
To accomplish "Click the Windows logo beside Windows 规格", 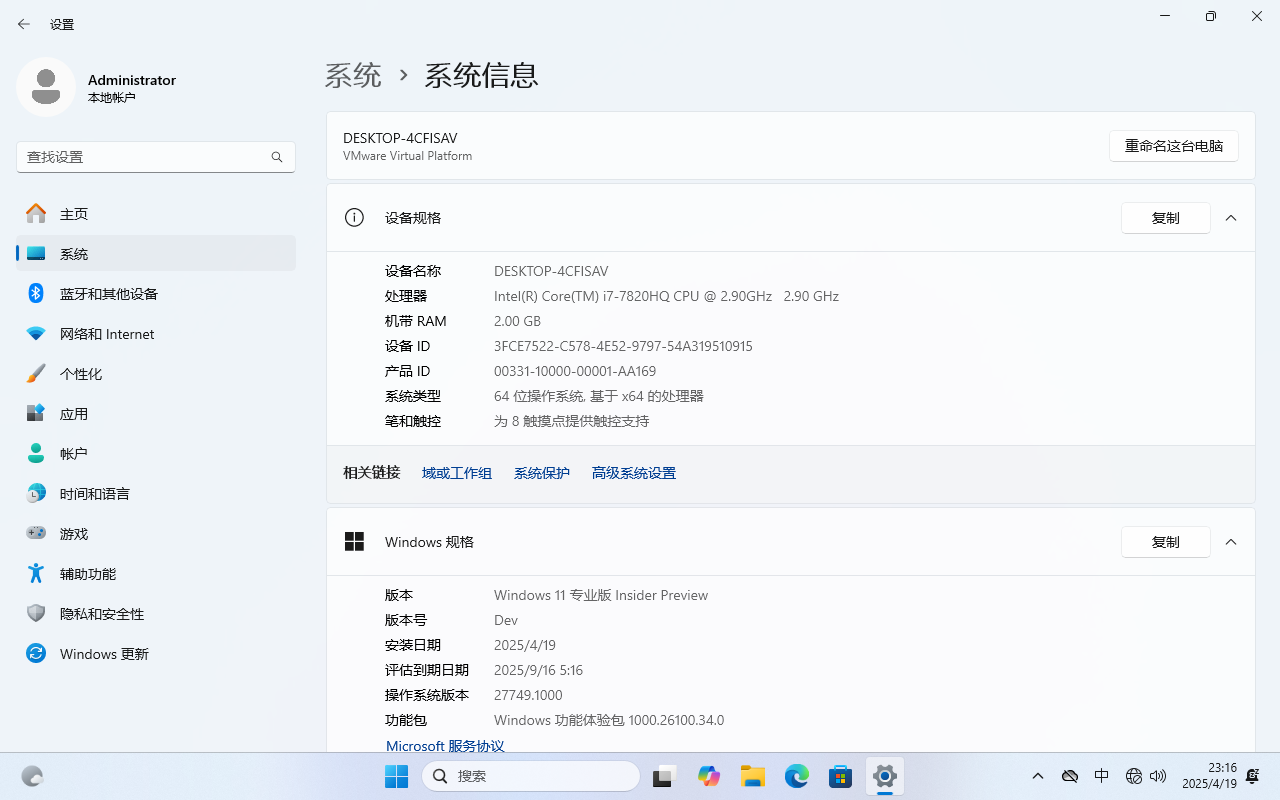I will point(354,542).
